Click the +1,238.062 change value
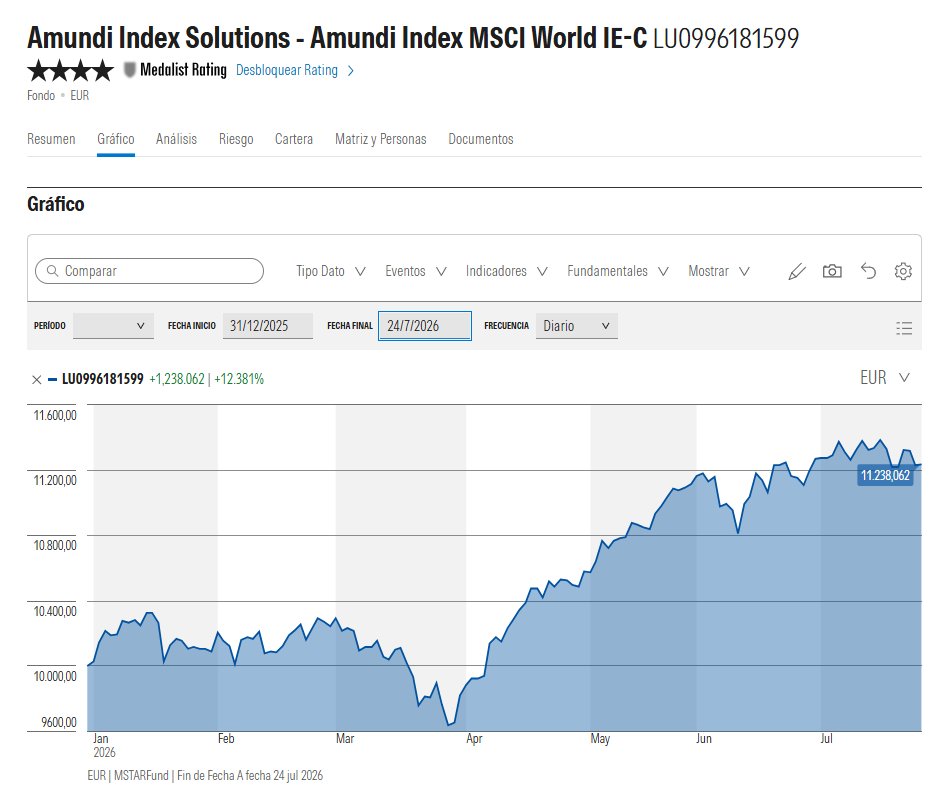938x787 pixels. click(177, 379)
